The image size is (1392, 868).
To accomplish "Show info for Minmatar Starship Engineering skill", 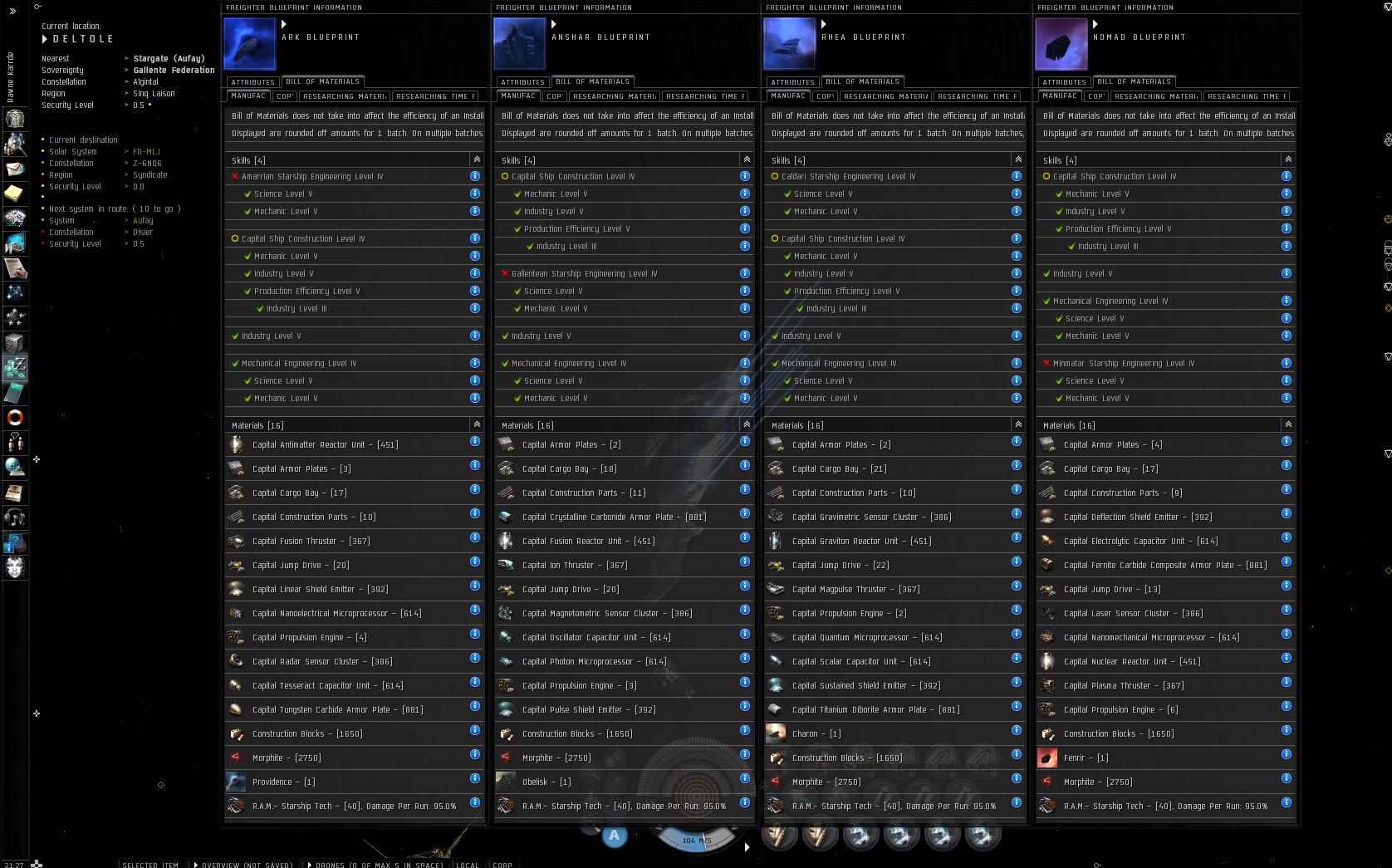I will tap(1287, 363).
